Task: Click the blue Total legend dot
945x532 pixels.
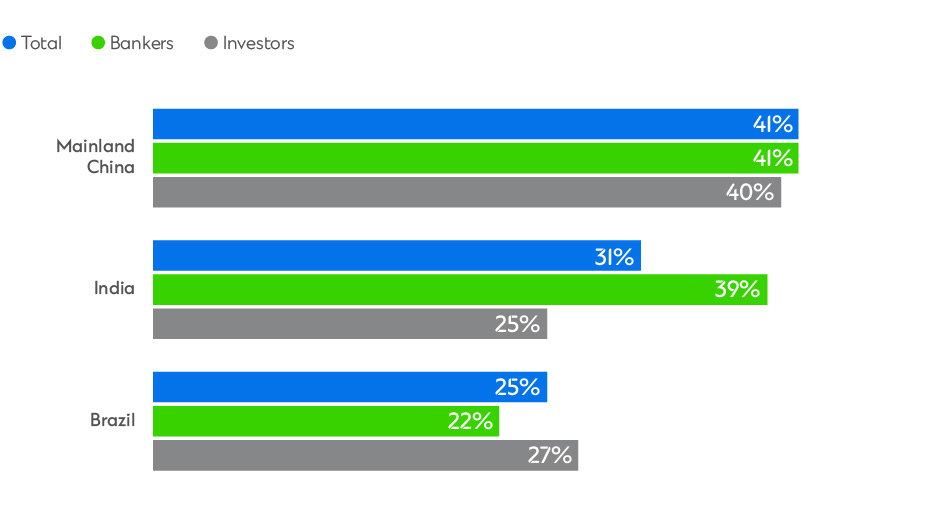Action: (x=10, y=43)
